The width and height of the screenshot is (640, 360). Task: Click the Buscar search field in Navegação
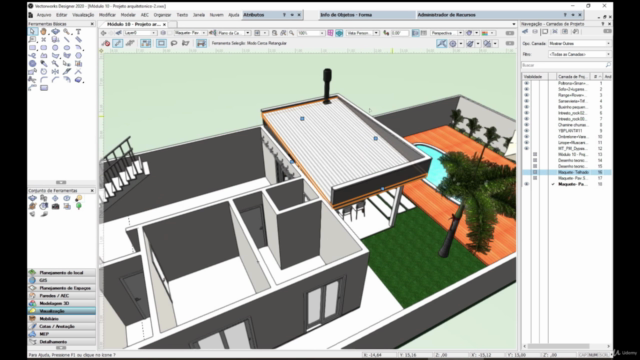point(566,65)
